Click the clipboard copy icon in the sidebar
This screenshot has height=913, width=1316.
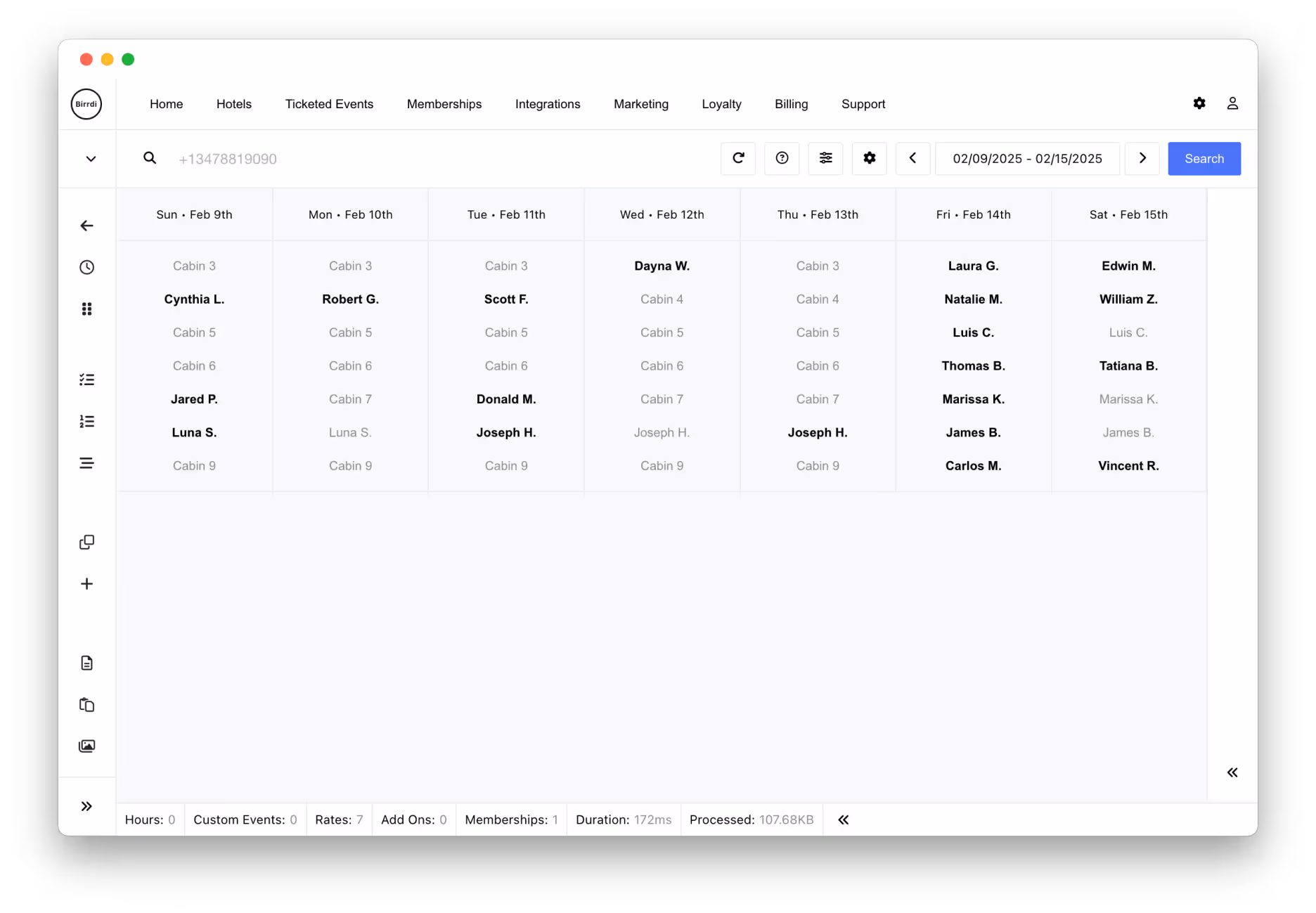point(86,704)
